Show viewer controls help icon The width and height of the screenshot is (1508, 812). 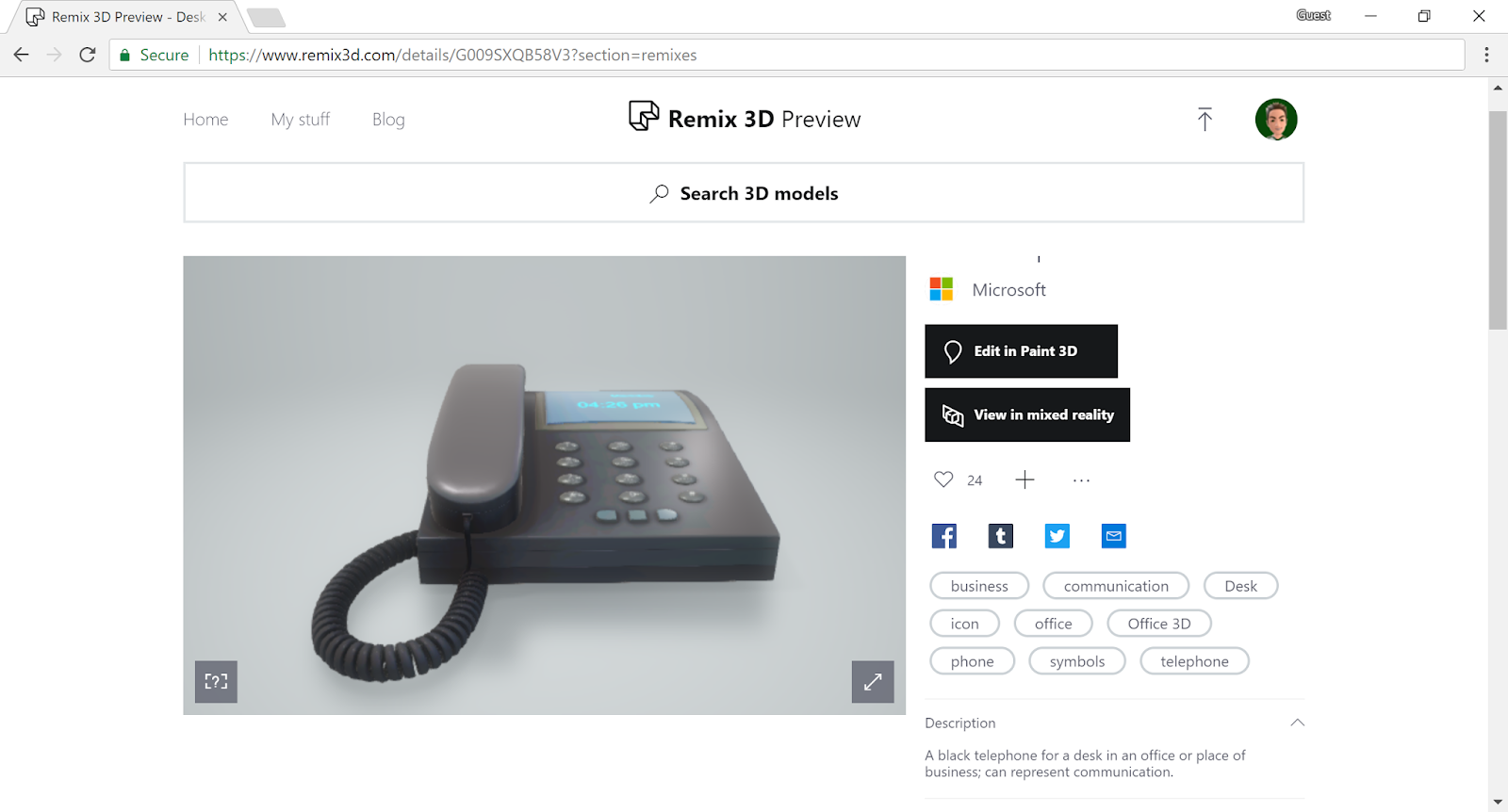[x=216, y=682]
